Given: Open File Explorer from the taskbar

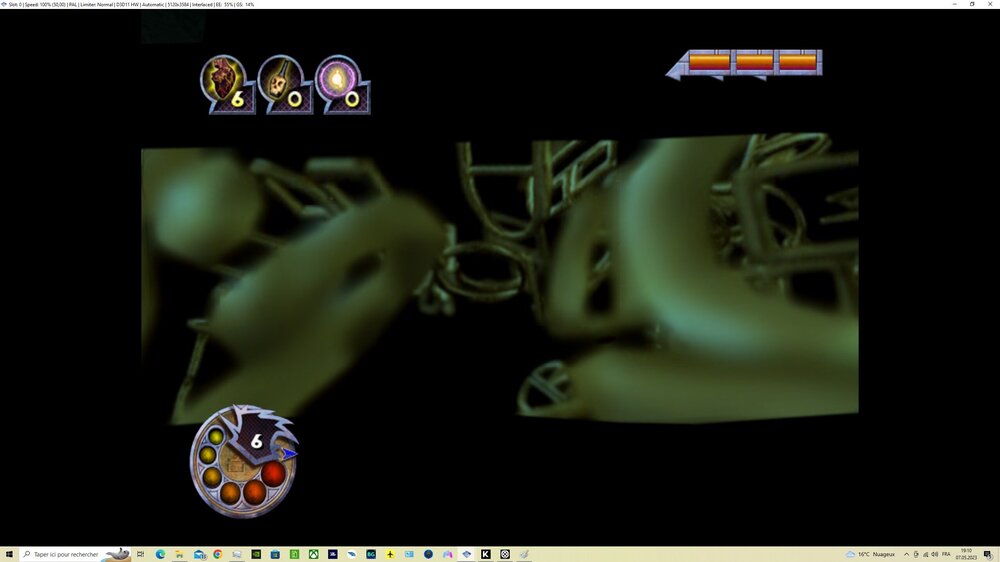Looking at the screenshot, I should pyautogui.click(x=179, y=554).
